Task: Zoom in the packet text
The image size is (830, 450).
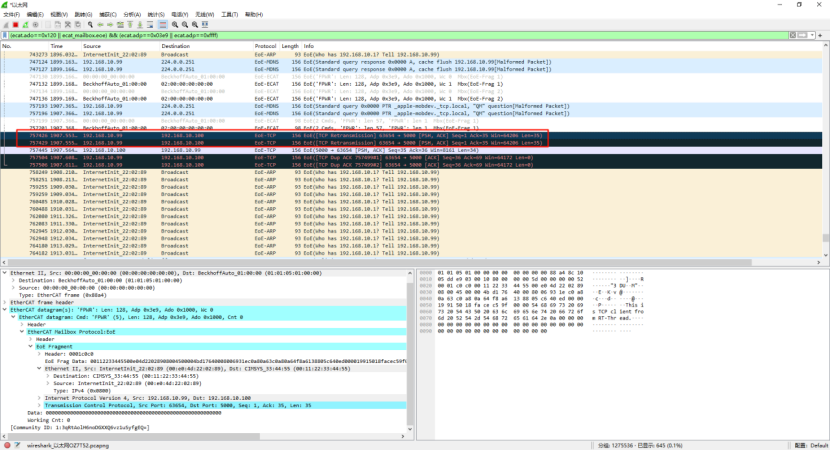Action: (175, 24)
